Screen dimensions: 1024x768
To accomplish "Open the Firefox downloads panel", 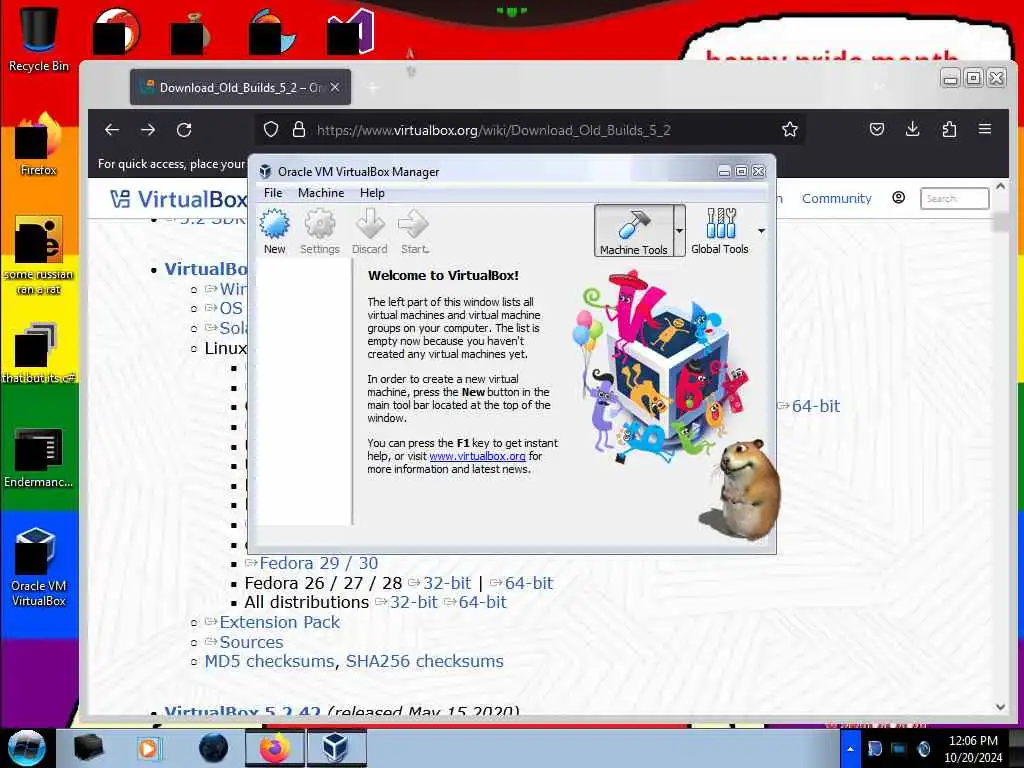I will tap(913, 129).
